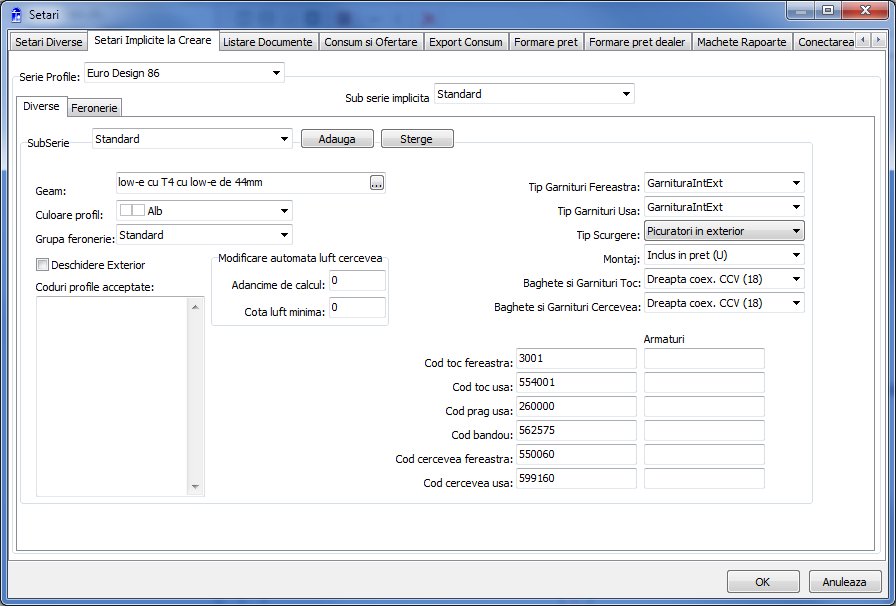
Task: Switch to the Feronerie tab
Action: click(x=95, y=107)
